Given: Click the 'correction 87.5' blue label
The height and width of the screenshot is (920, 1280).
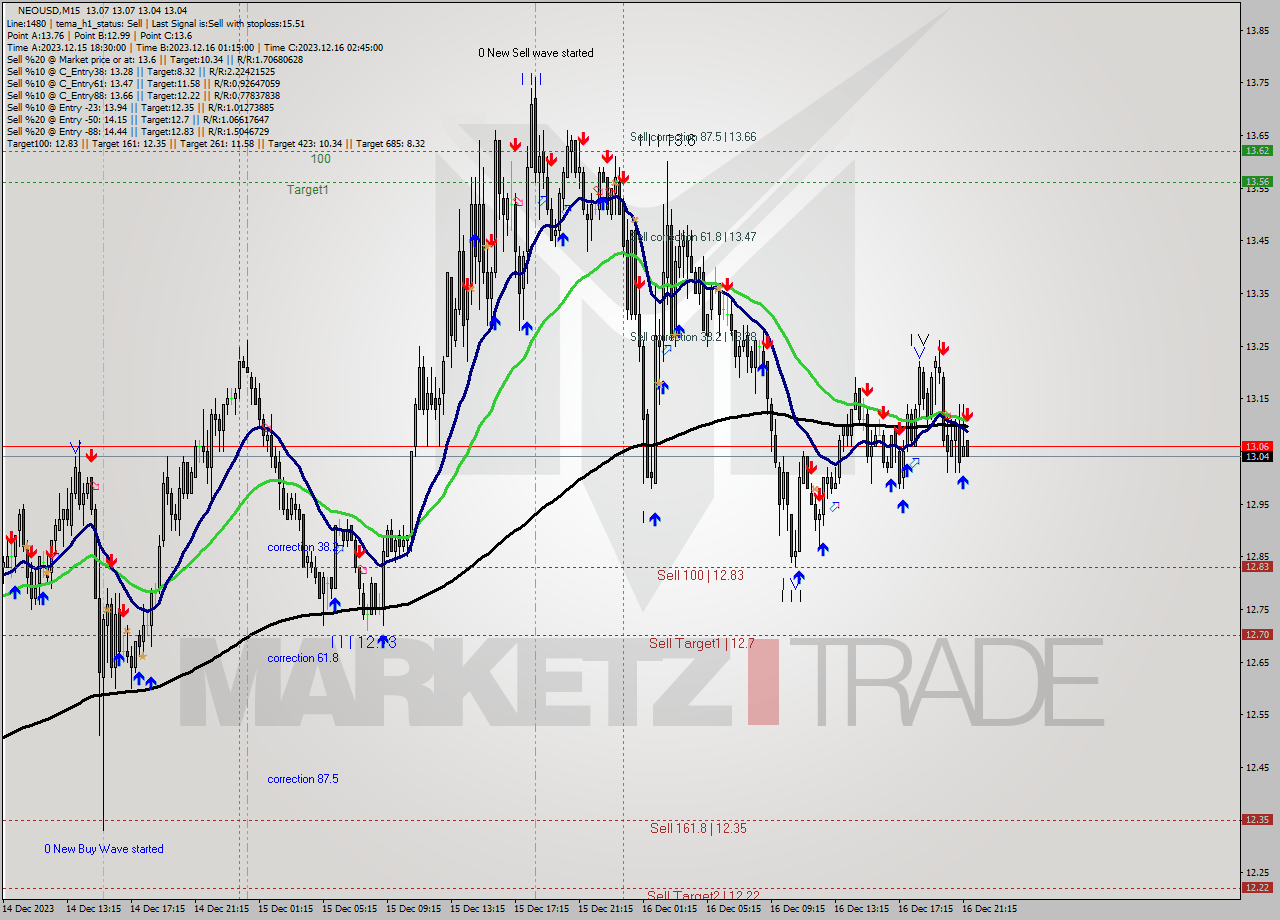Looking at the screenshot, I should [303, 779].
